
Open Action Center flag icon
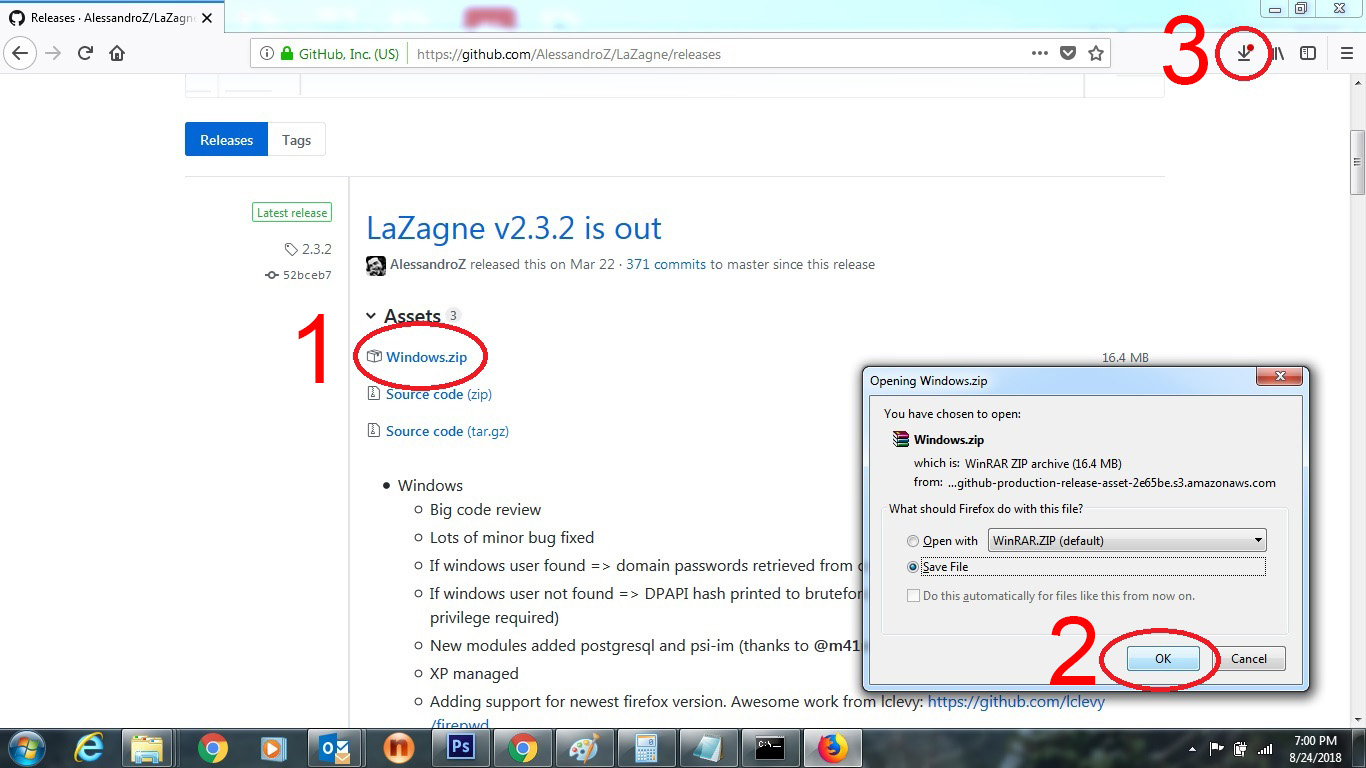1217,748
